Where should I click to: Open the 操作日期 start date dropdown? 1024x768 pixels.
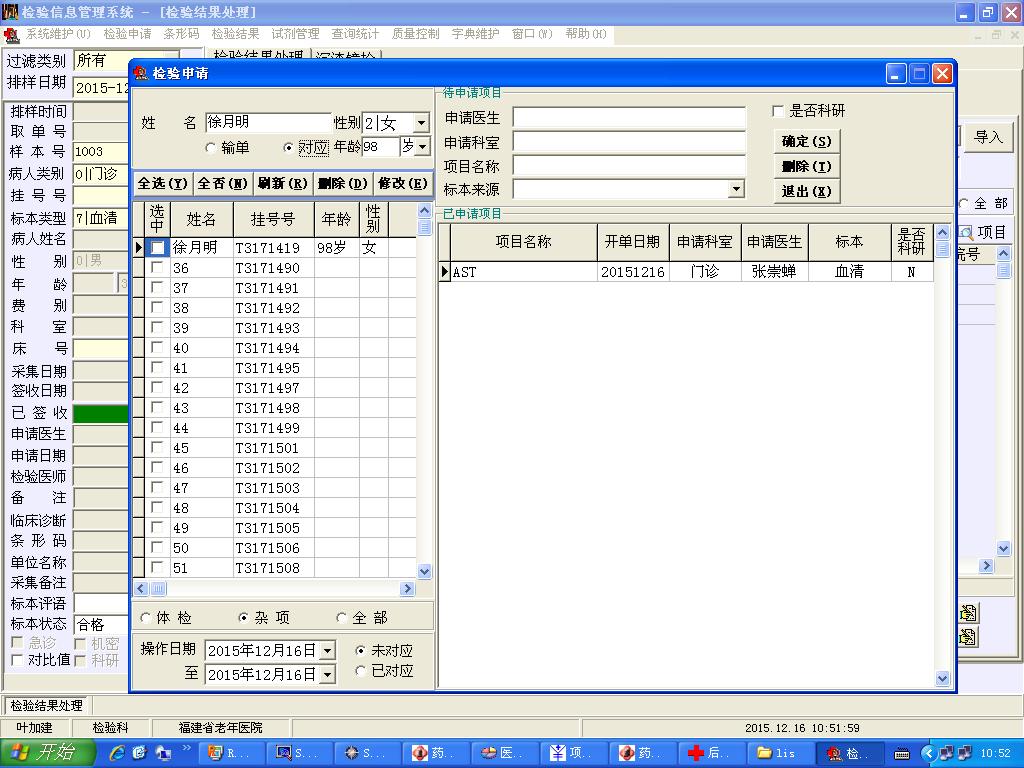pyautogui.click(x=328, y=650)
